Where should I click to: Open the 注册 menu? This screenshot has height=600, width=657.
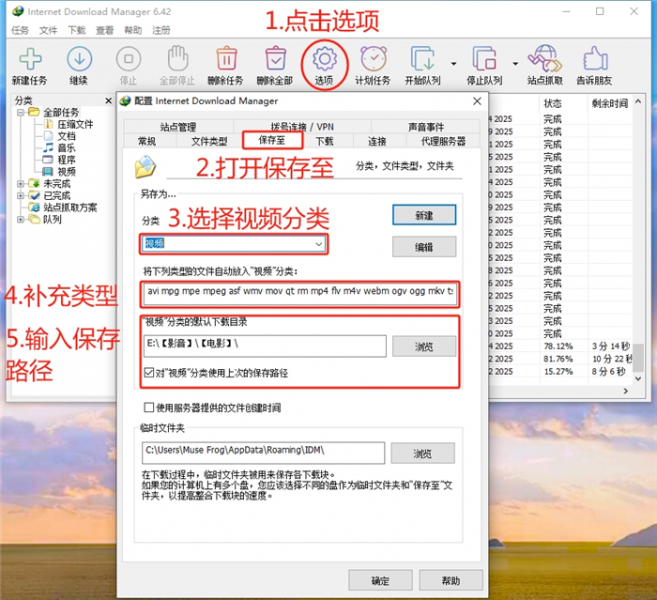point(161,30)
